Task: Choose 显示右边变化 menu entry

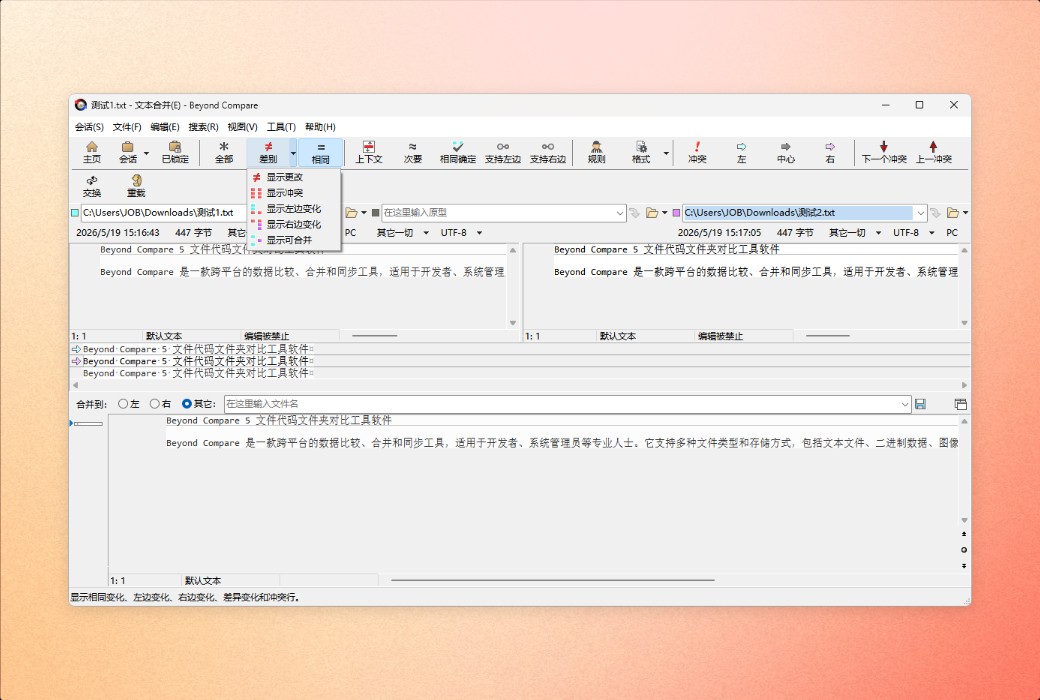Action: pyautogui.click(x=294, y=224)
